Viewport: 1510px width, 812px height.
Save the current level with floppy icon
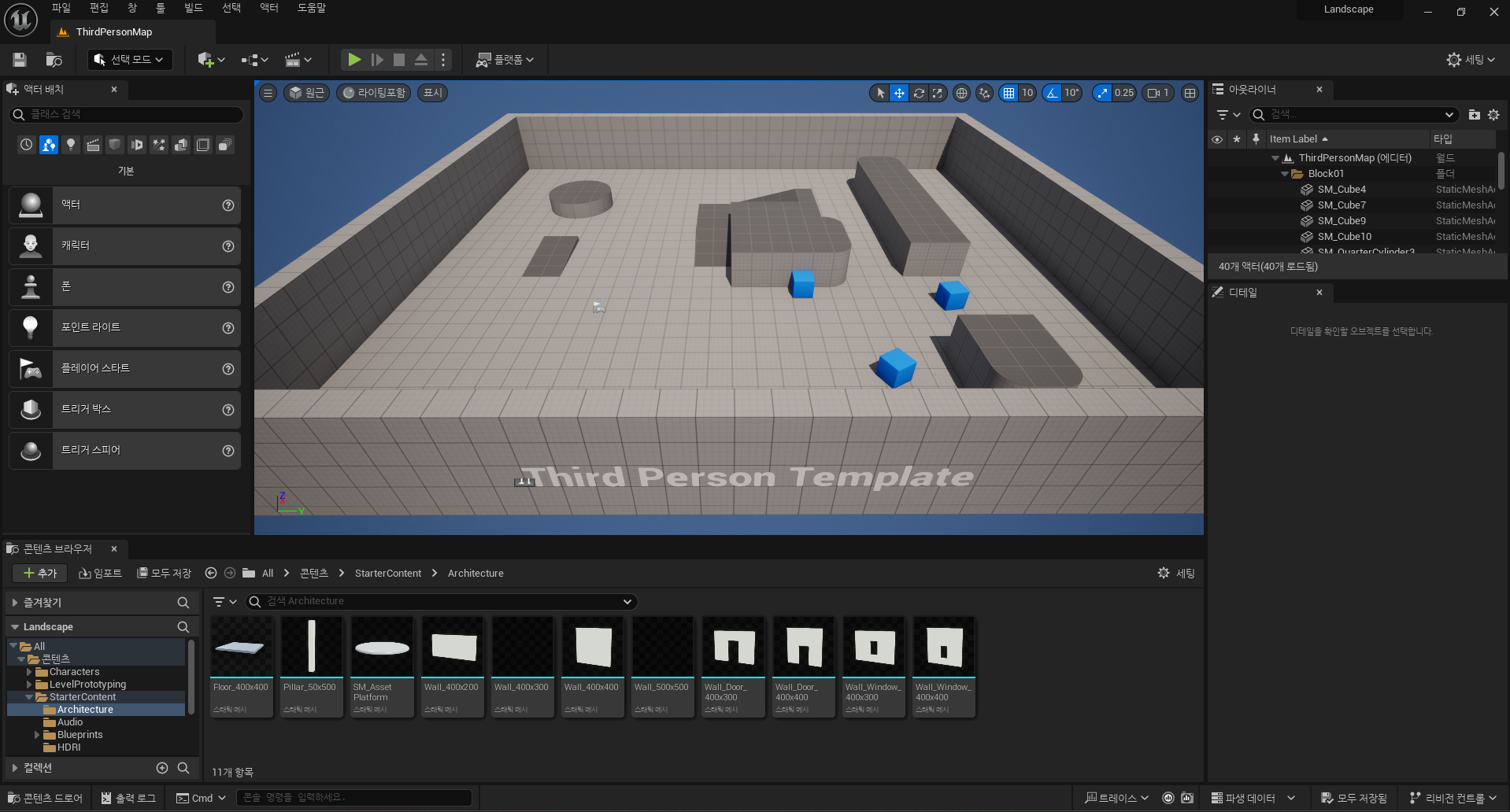[x=20, y=60]
